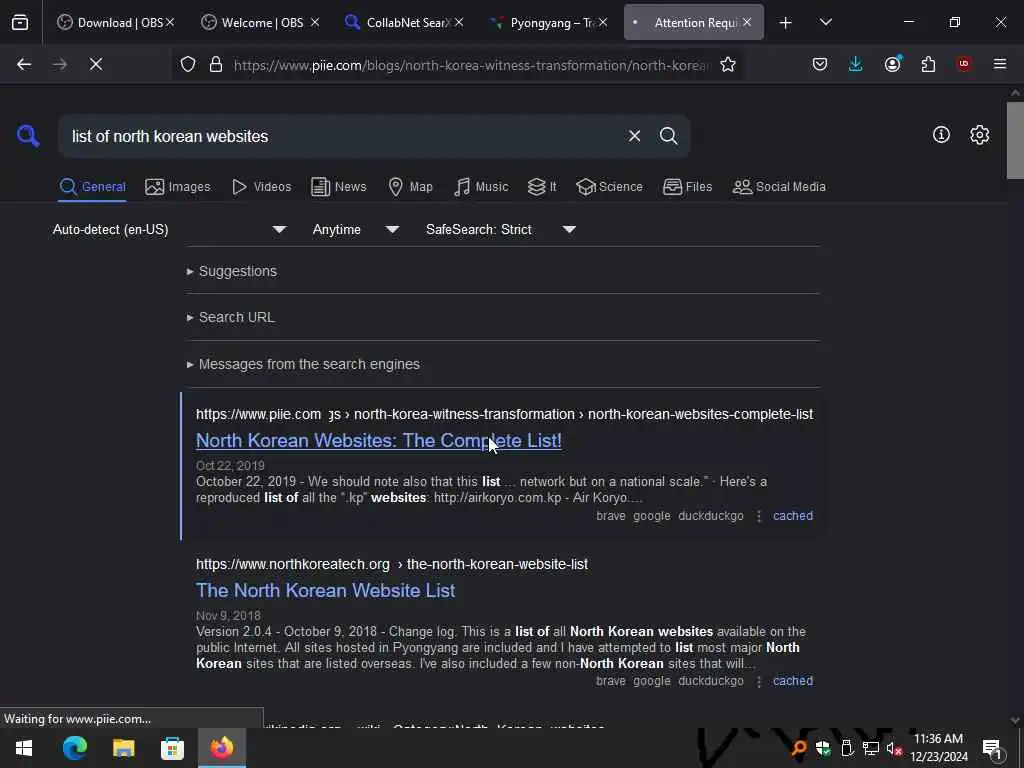This screenshot has width=1024, height=768.
Task: Select the It search category
Action: pyautogui.click(x=541, y=187)
